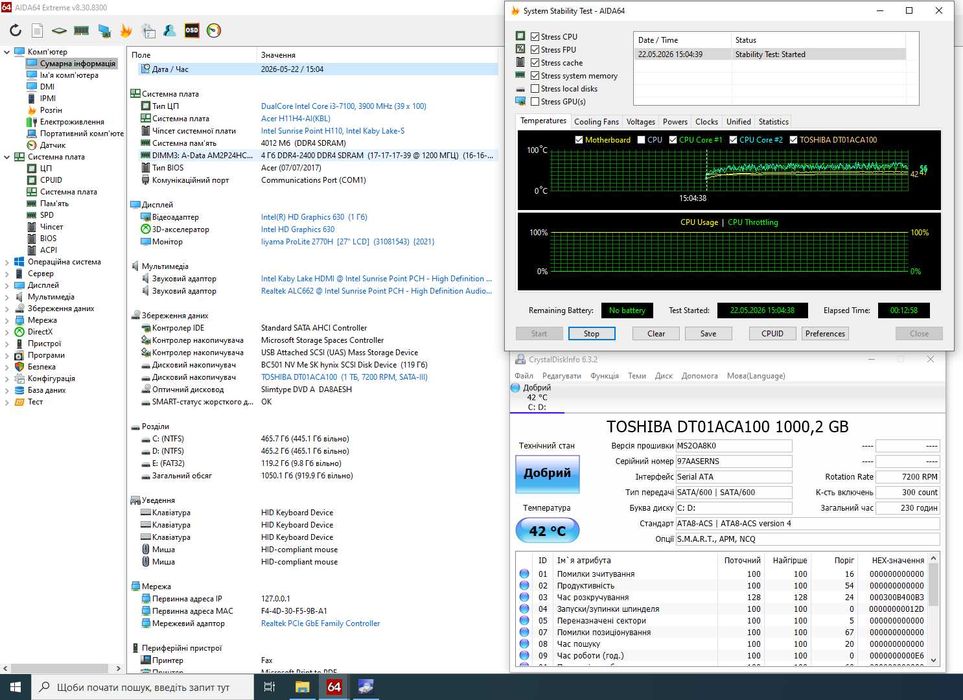Click the user/remote toolbar icon
Screen dimensions: 963x700
point(170,30)
